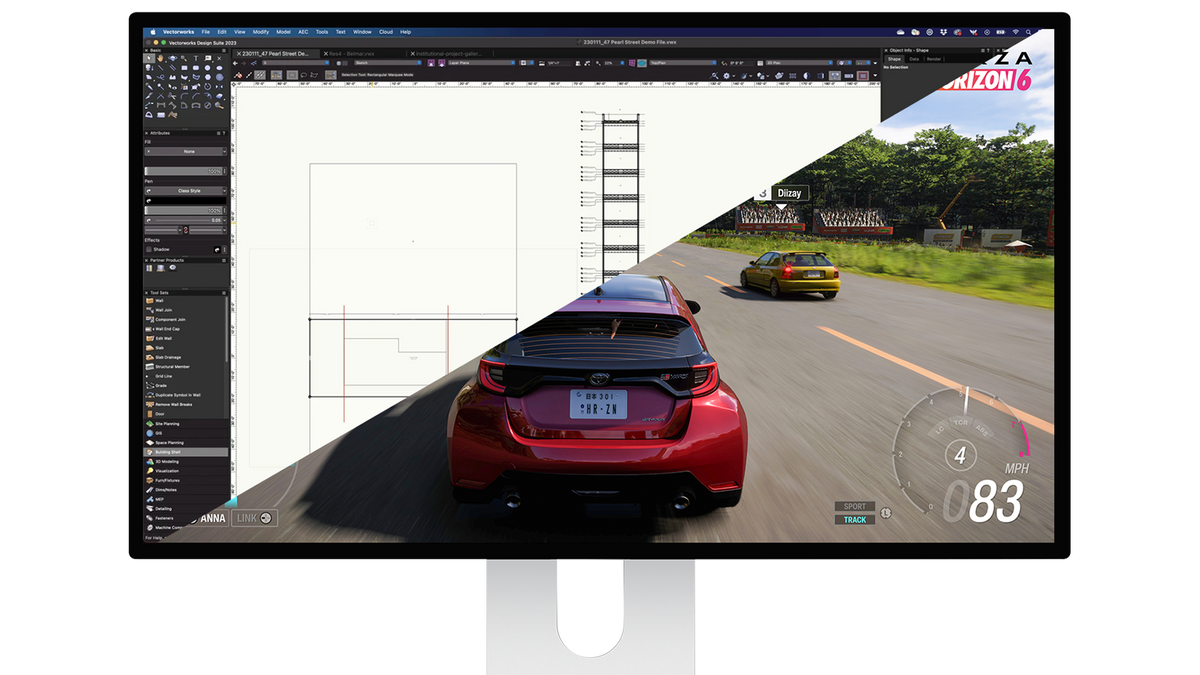Choose the Grade tool
1200x675 pixels.
[x=184, y=385]
